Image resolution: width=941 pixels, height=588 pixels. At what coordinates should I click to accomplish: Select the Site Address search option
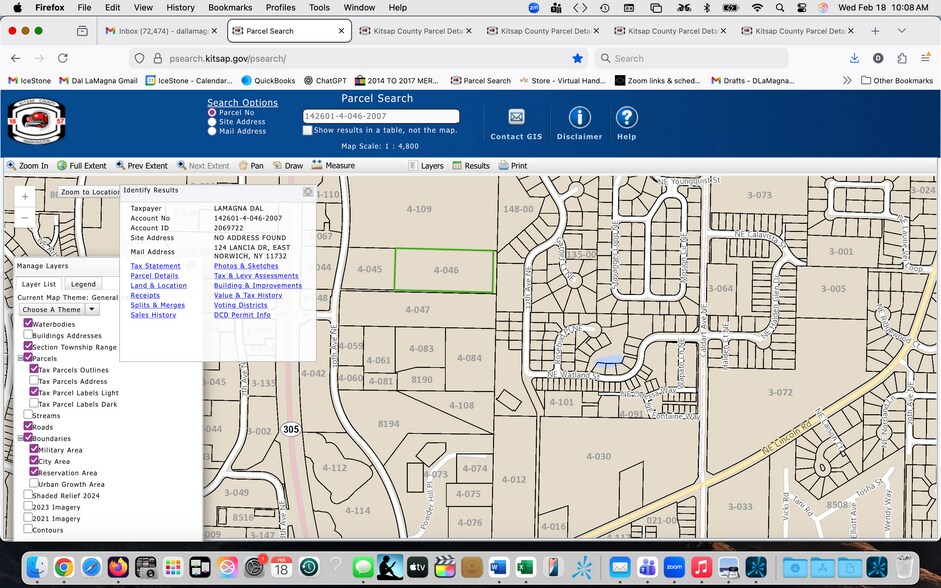(212, 122)
